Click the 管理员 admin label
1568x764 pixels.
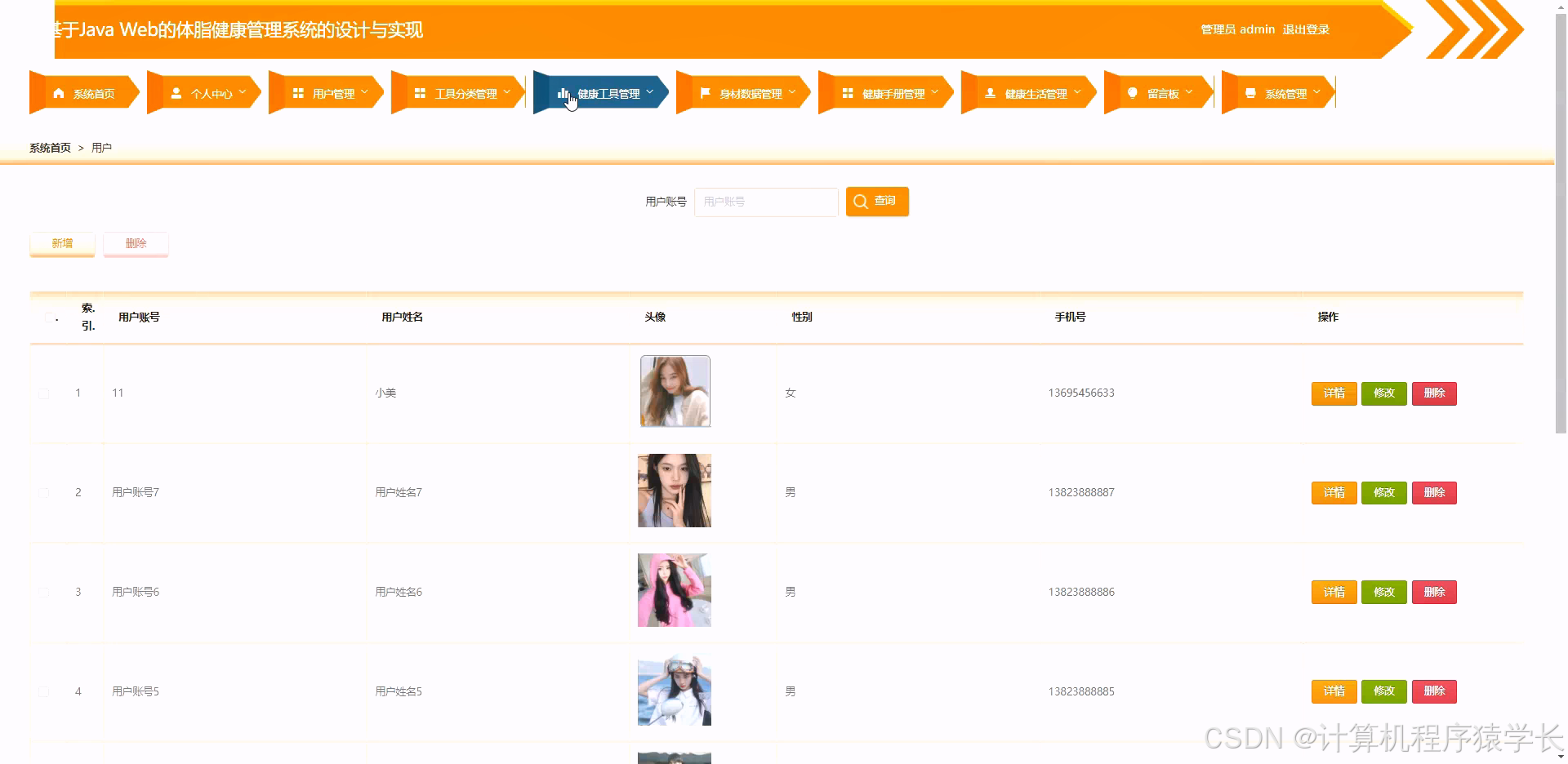point(1237,29)
